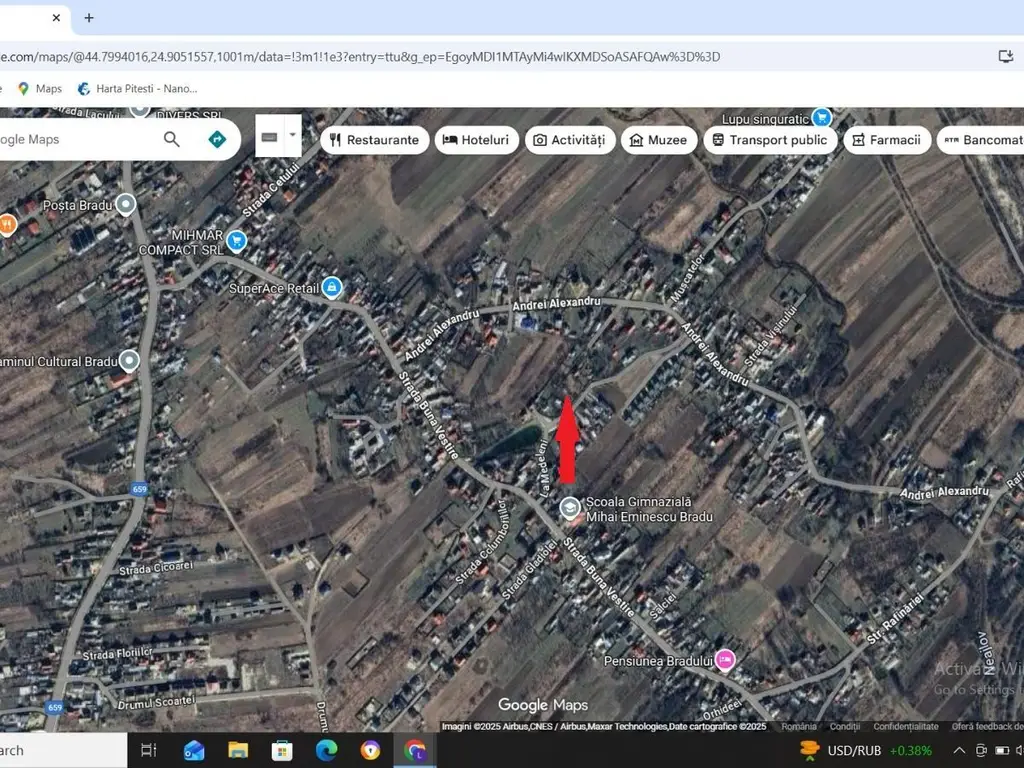Expand the keyboard input tool dropdown arrow
This screenshot has height=768, width=1024.
click(x=293, y=135)
